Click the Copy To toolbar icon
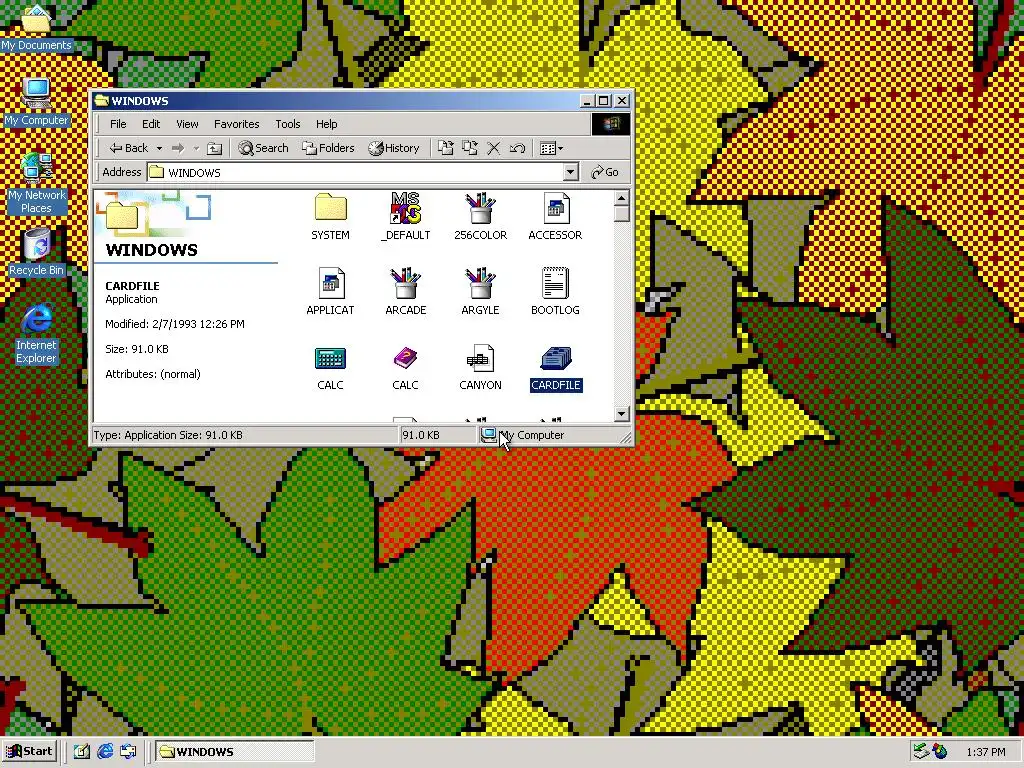The height and width of the screenshot is (768, 1024). click(x=470, y=148)
